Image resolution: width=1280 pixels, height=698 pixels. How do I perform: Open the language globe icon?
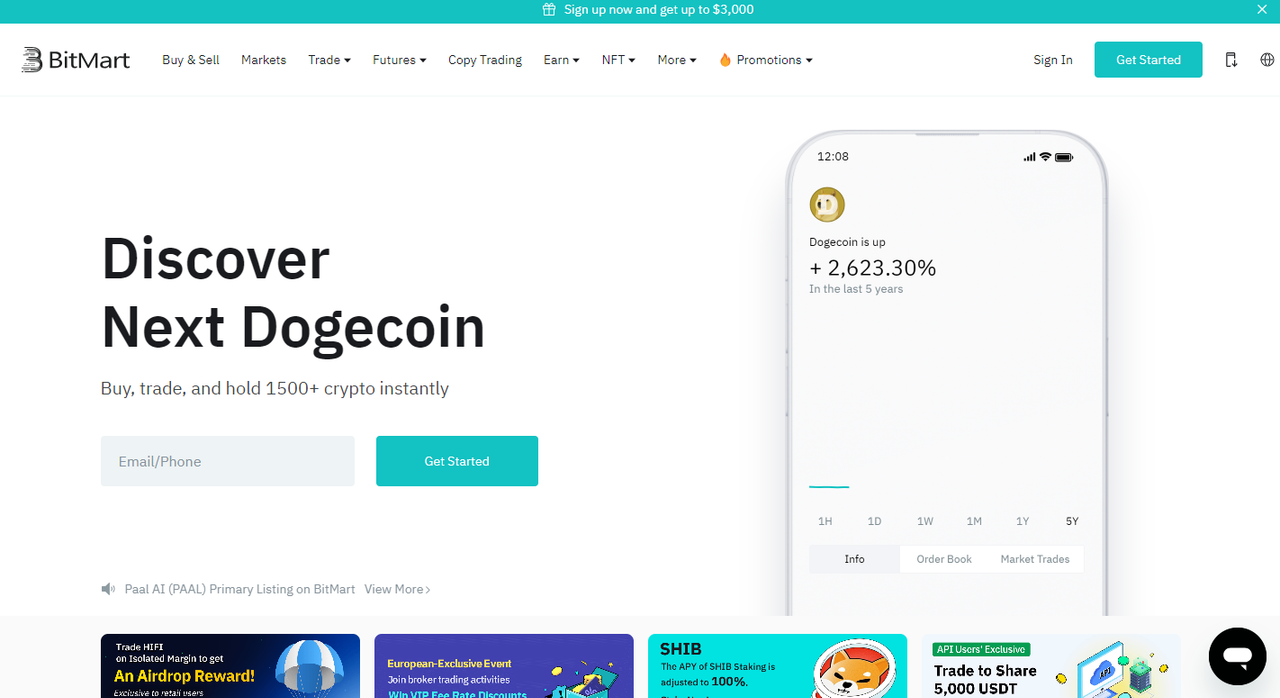(1267, 60)
